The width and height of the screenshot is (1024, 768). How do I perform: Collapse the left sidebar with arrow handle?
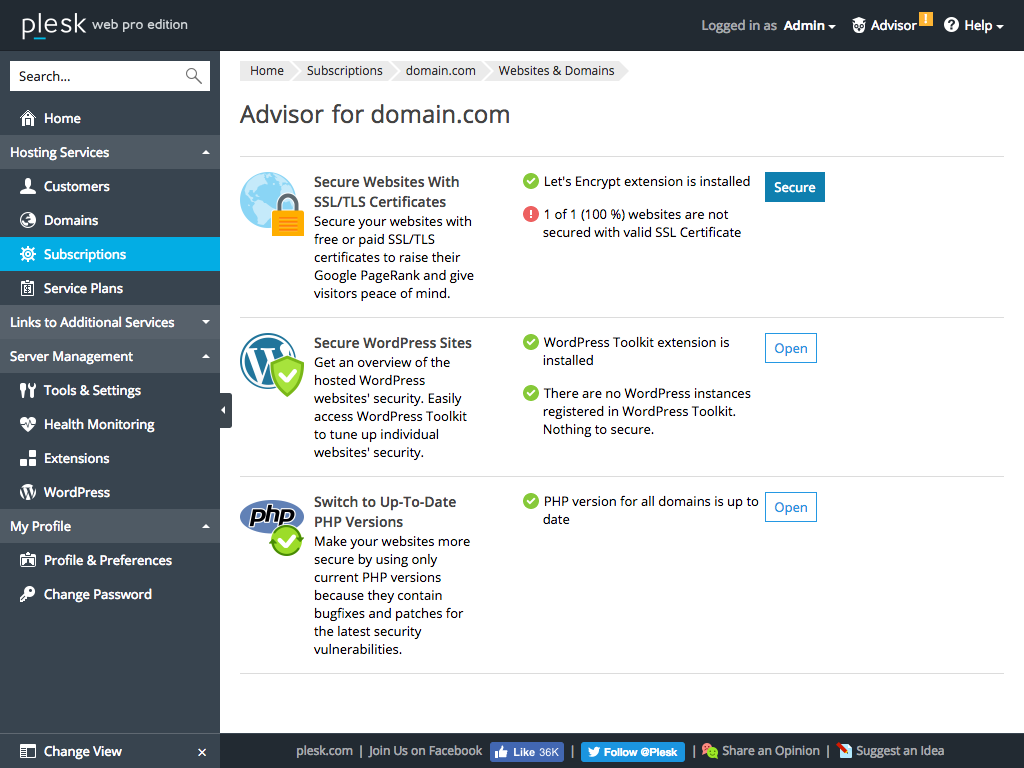[x=224, y=410]
